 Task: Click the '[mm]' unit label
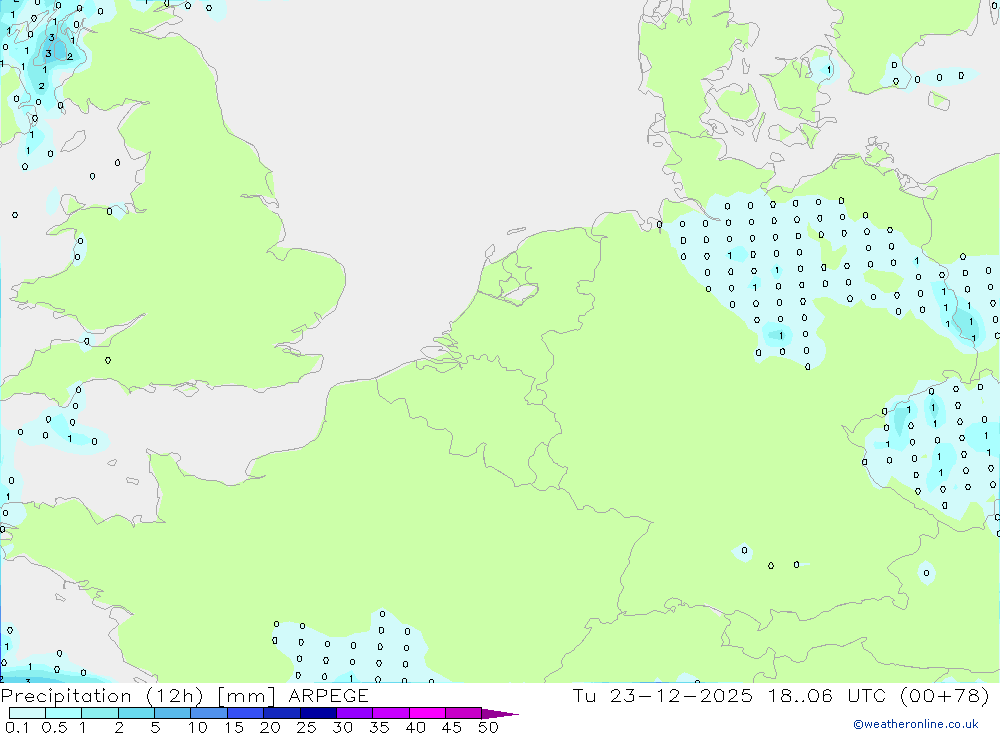(x=246, y=696)
